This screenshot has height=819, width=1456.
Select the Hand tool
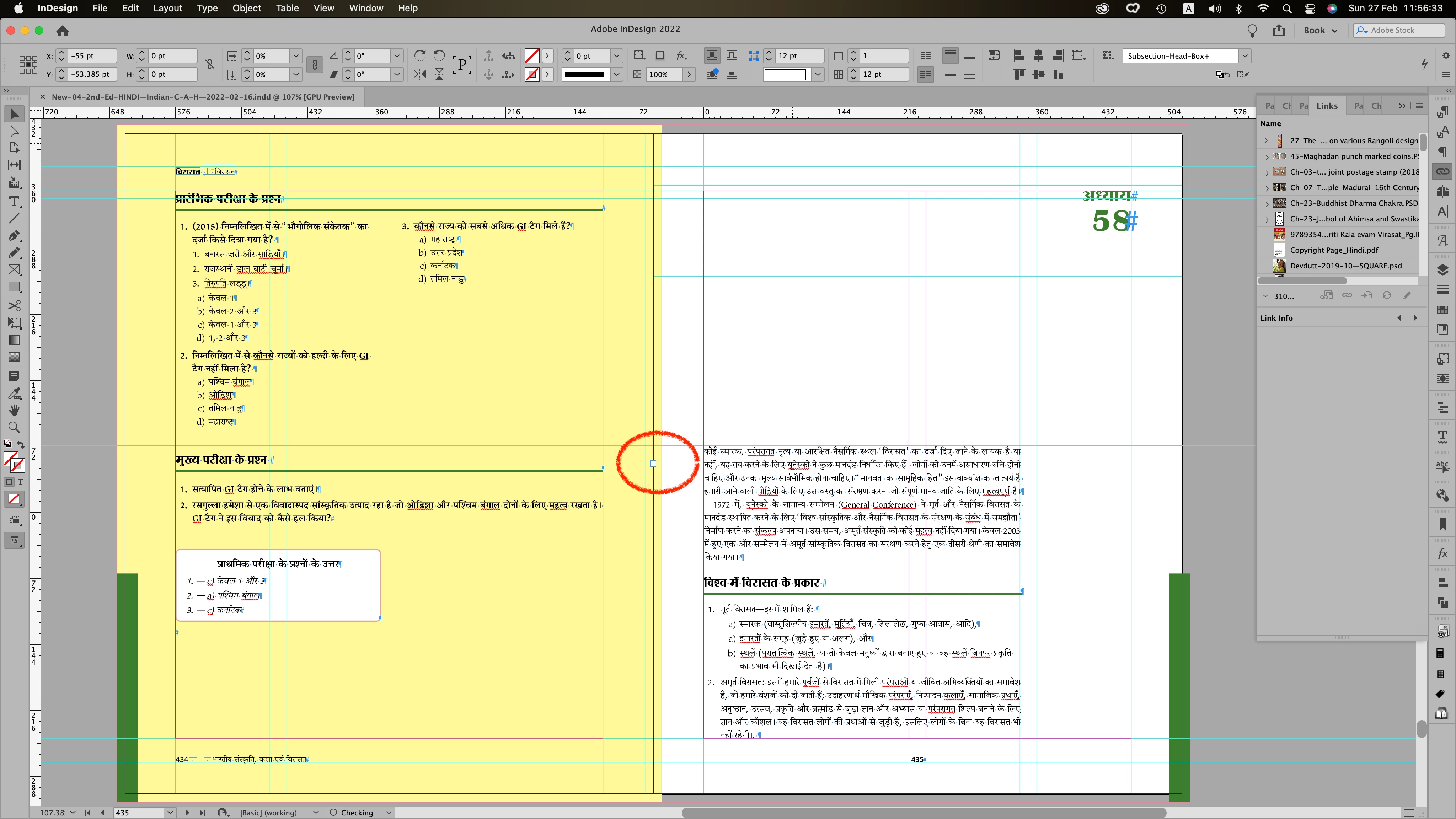tap(15, 410)
